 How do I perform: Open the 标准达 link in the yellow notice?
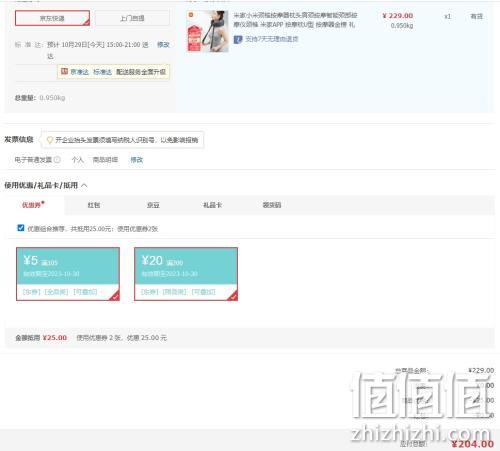pos(102,72)
